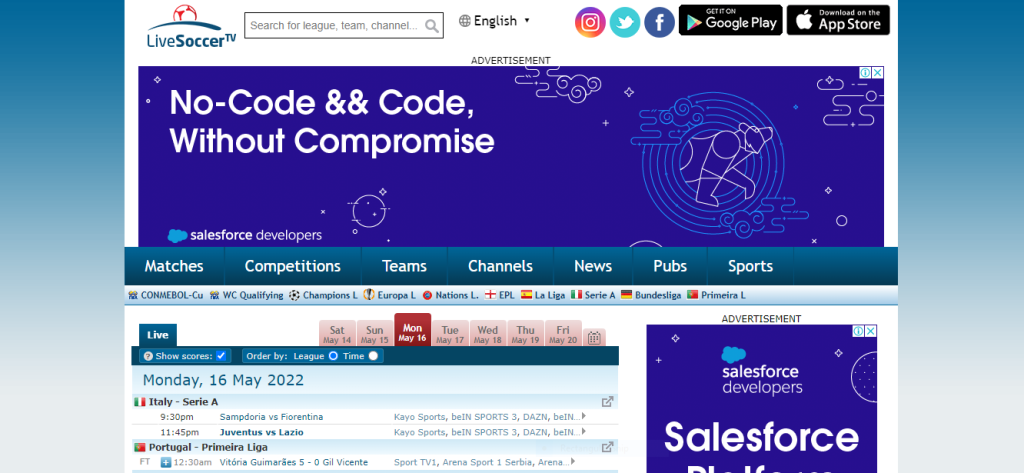Image resolution: width=1024 pixels, height=473 pixels.
Task: Open the Italy - Serie A league heading
Action: click(183, 402)
